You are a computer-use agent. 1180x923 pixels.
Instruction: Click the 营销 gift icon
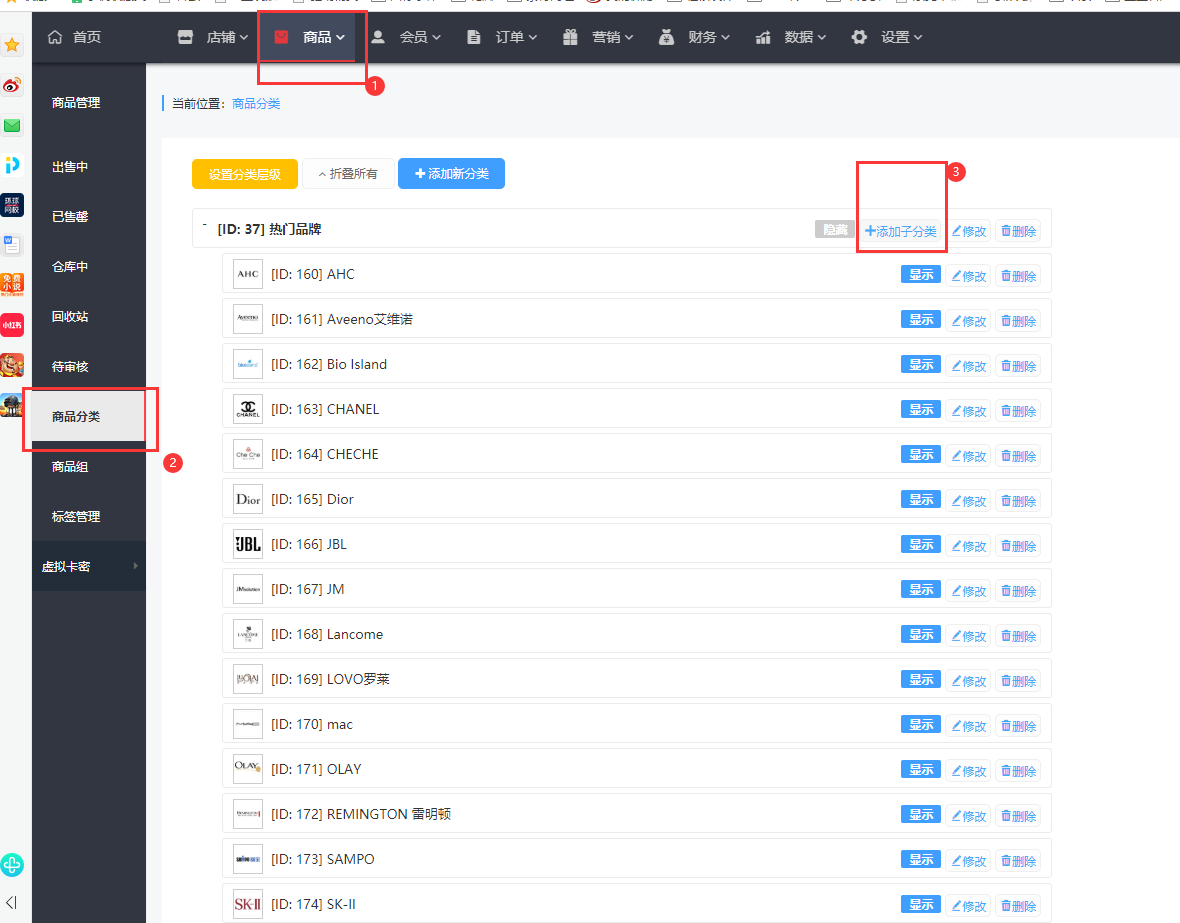[570, 37]
